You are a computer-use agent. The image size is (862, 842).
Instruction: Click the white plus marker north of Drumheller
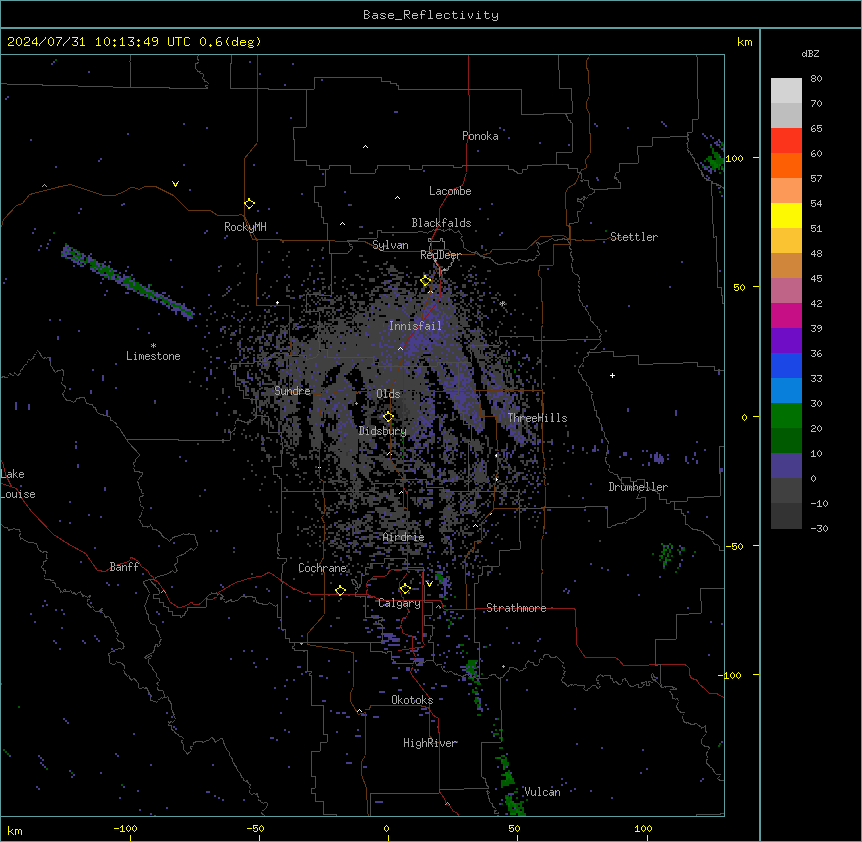click(612, 376)
